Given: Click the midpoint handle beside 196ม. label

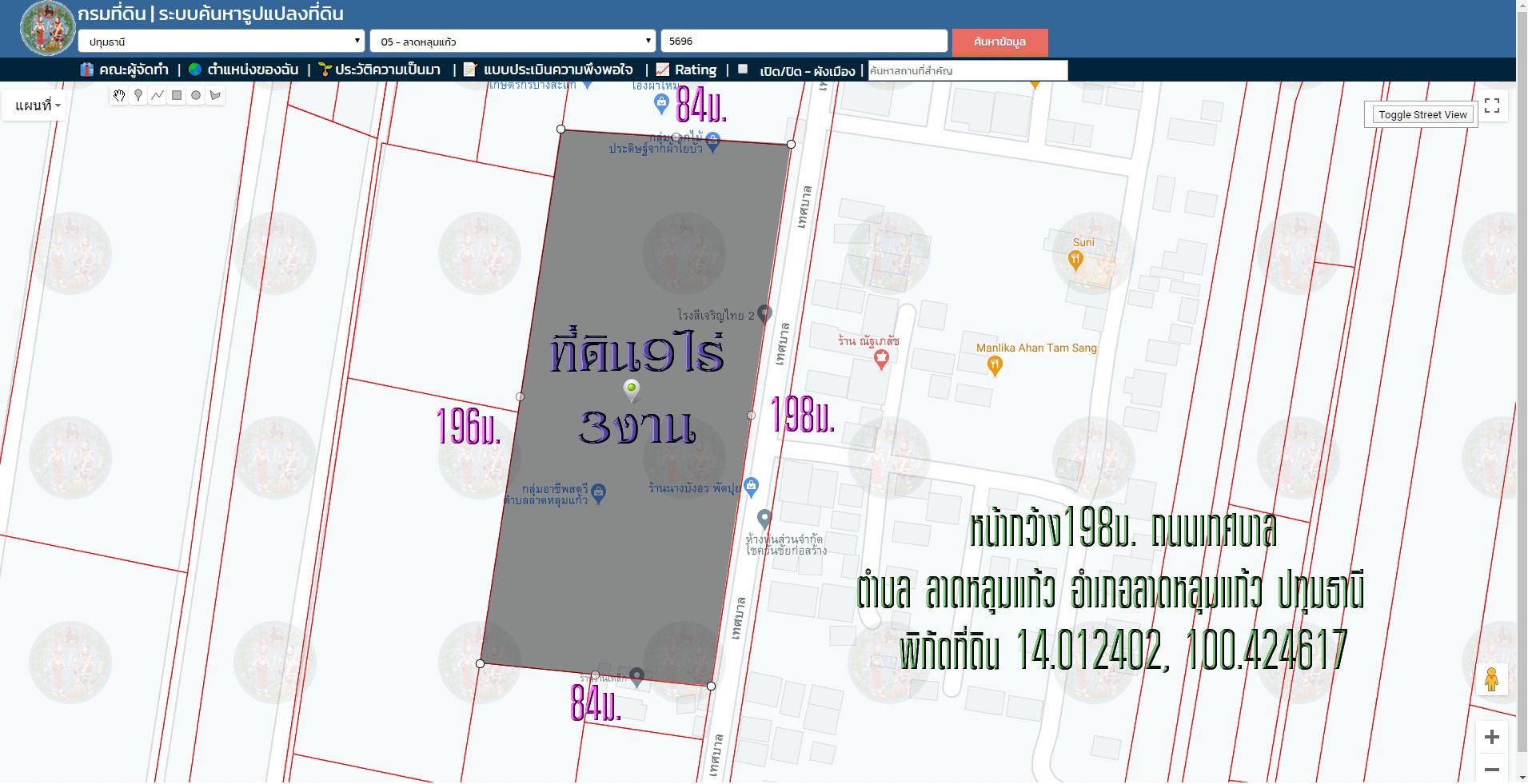Looking at the screenshot, I should pyautogui.click(x=520, y=396).
